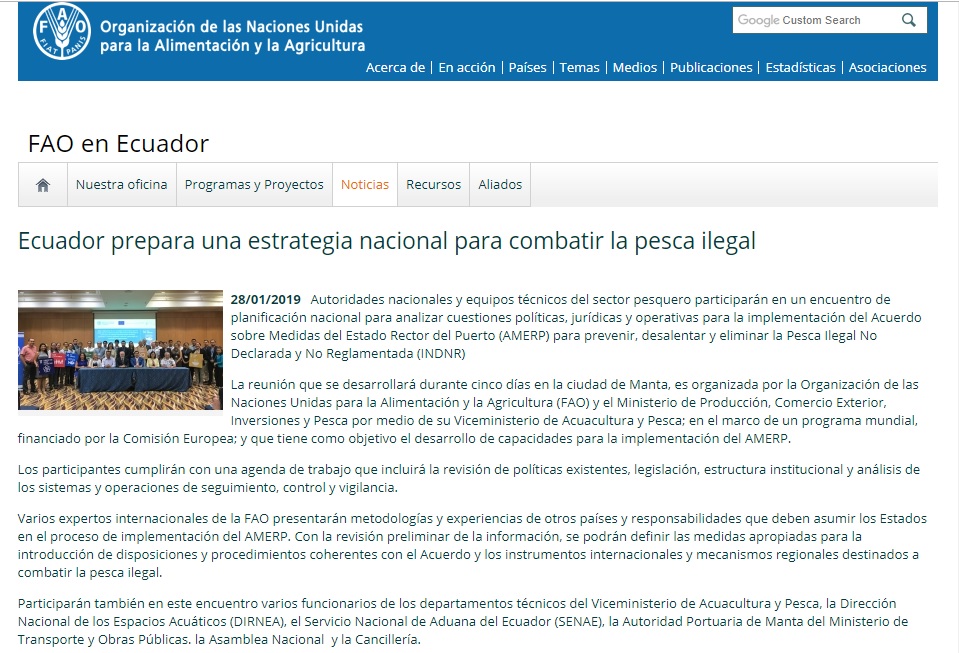The height and width of the screenshot is (653, 959).
Task: Type in the Google Custom Search field
Action: 815,20
